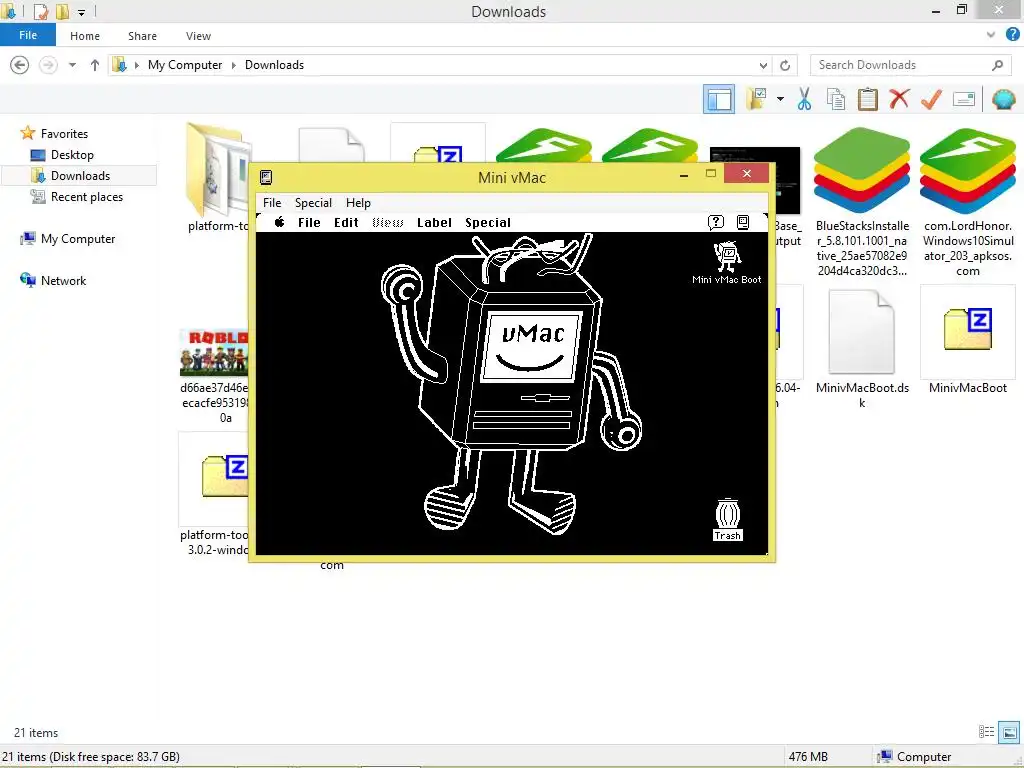Click the orange checkmark Properties icon
The image size is (1024, 768).
click(931, 99)
